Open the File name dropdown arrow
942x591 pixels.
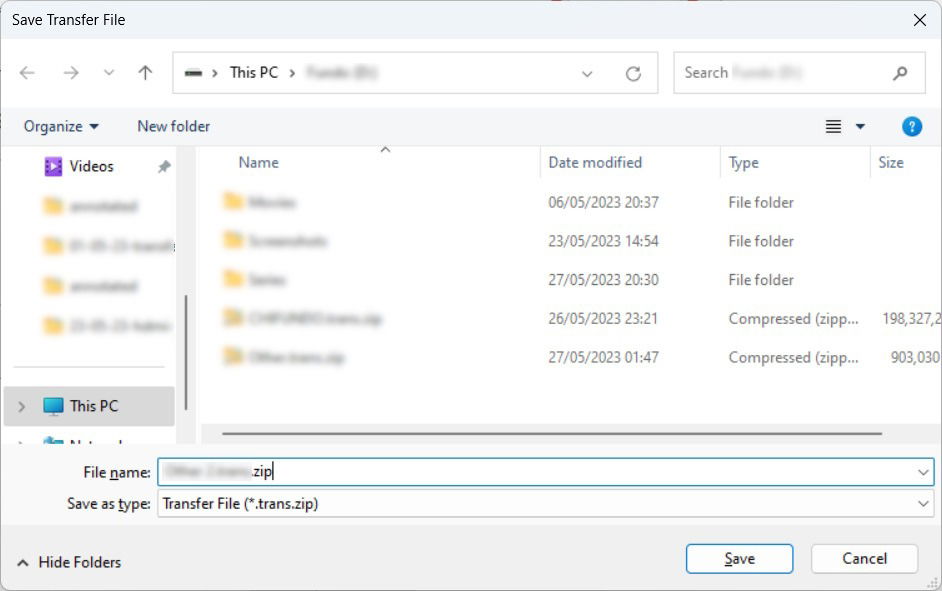923,473
